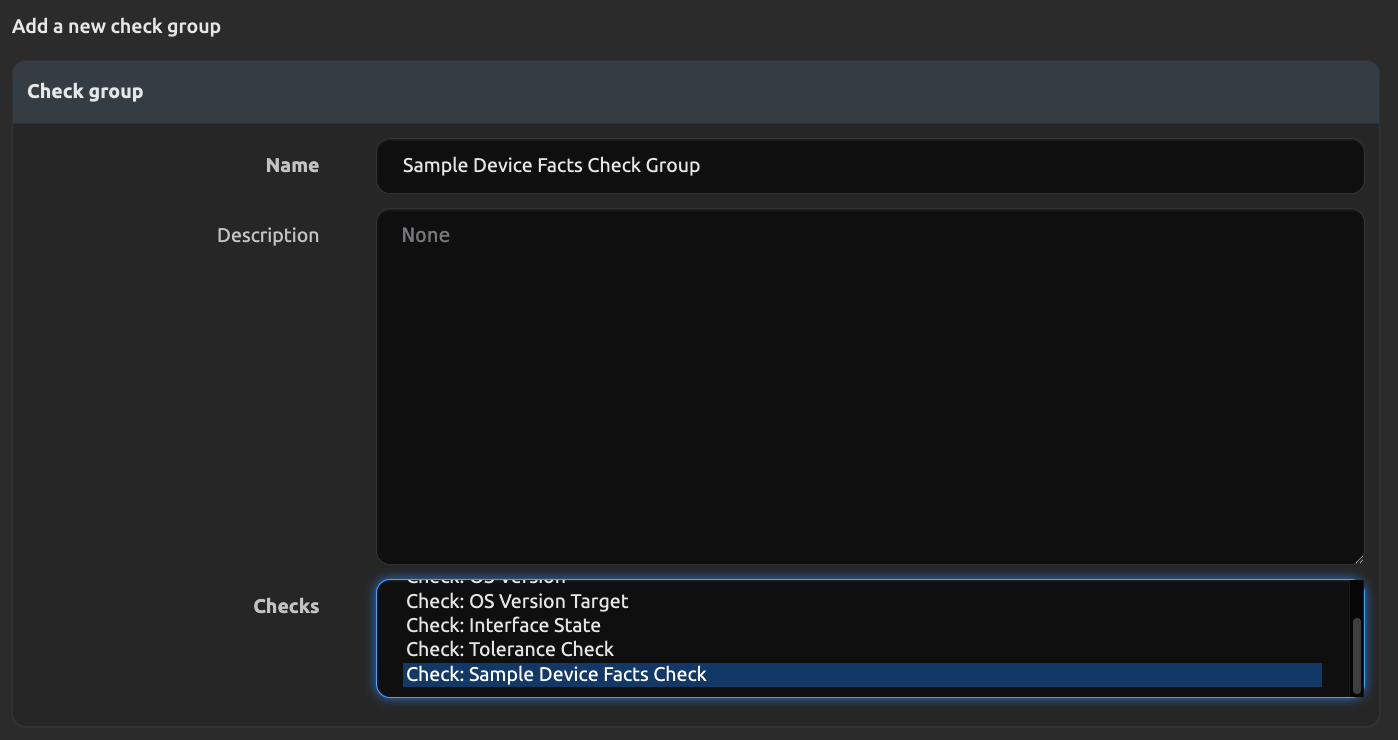This screenshot has width=1398, height=740.
Task: Click Checks scrollbar track above the thumb
Action: click(1356, 598)
